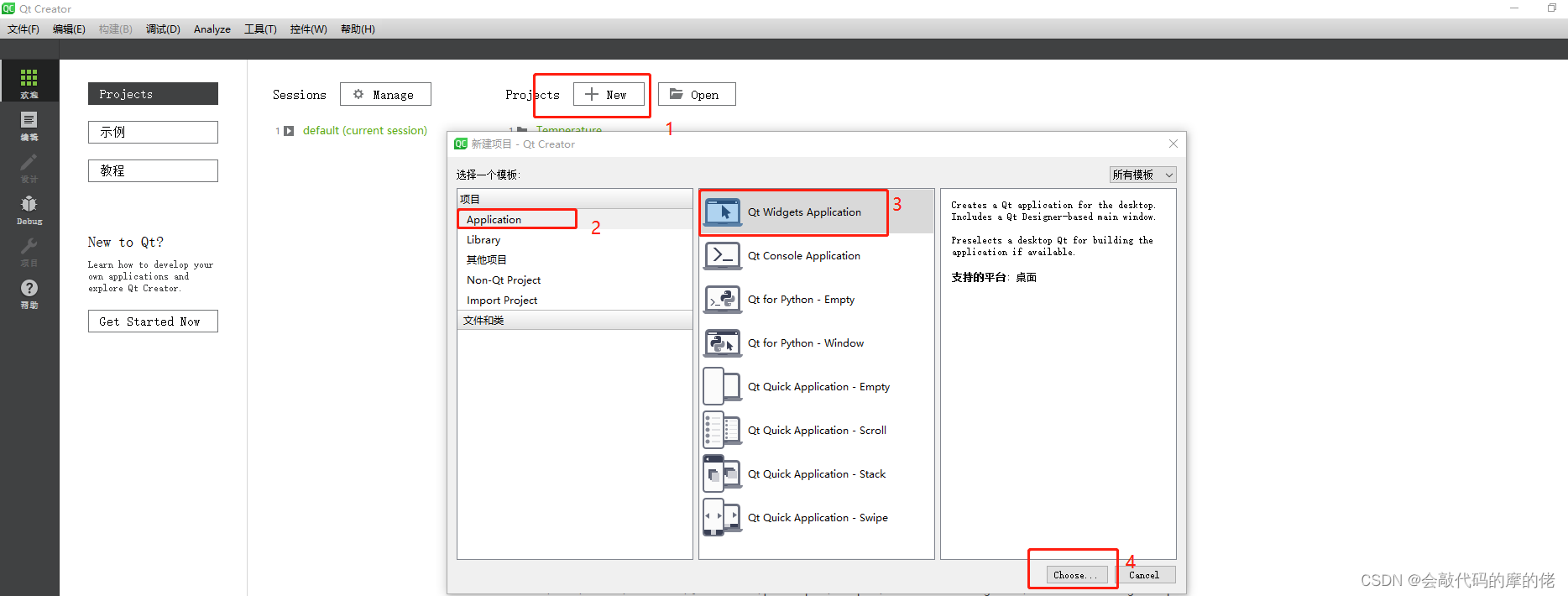
Task: Switch to Debug mode
Action: coord(29,208)
